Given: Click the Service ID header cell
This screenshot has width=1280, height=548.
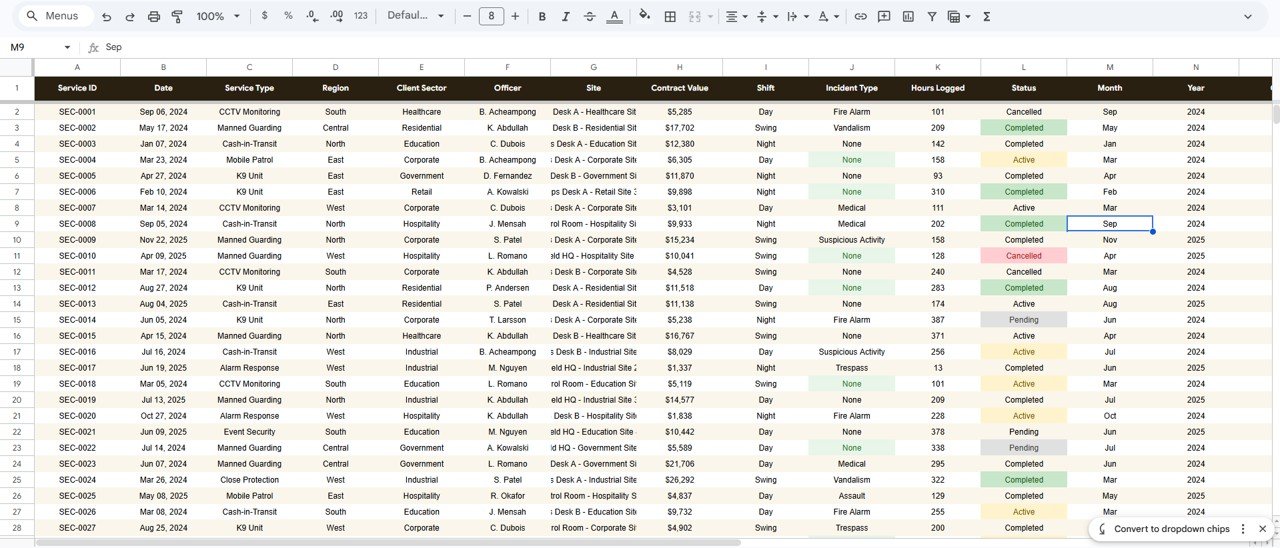Looking at the screenshot, I should (77, 88).
